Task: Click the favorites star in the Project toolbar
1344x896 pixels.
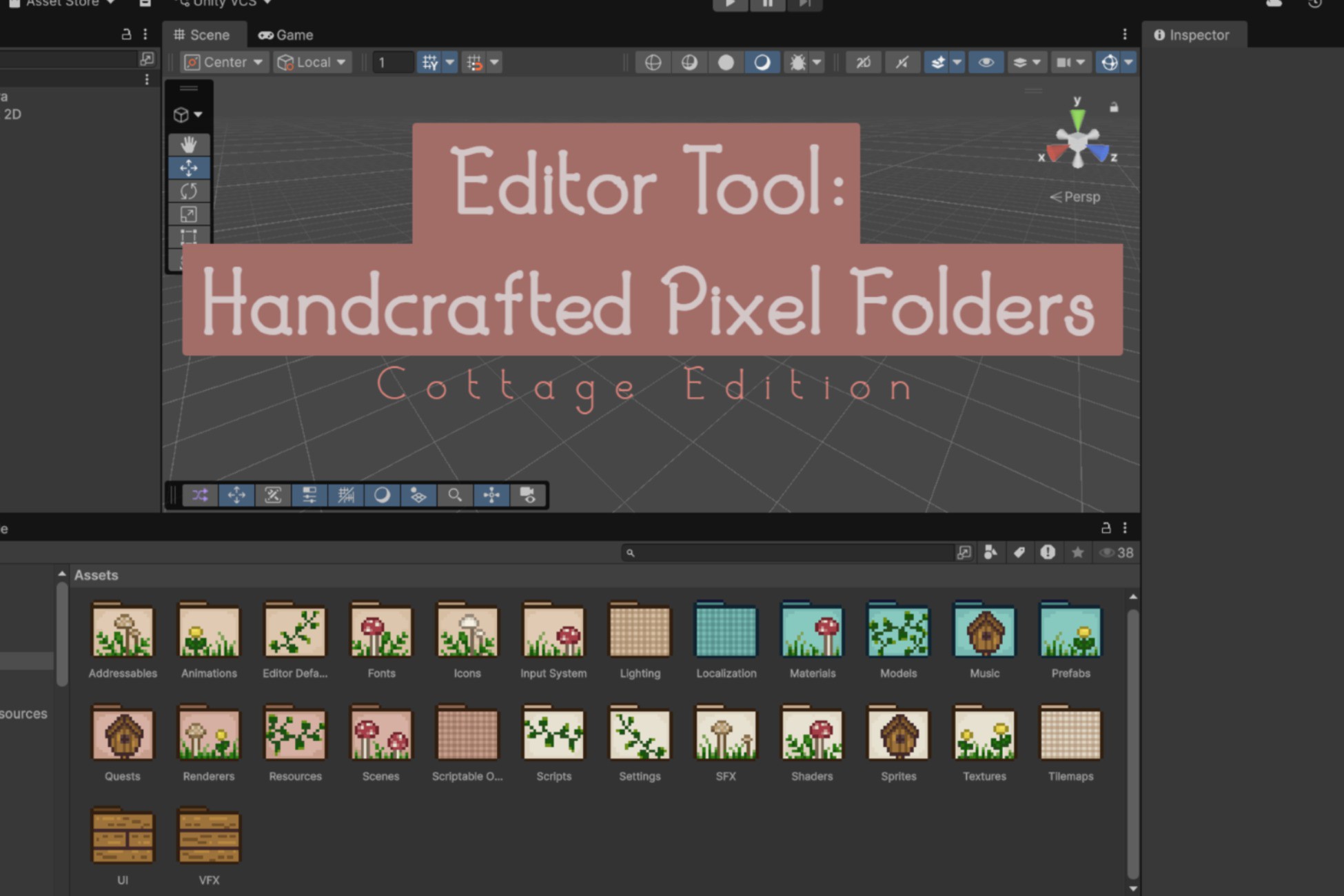Action: (x=1078, y=552)
